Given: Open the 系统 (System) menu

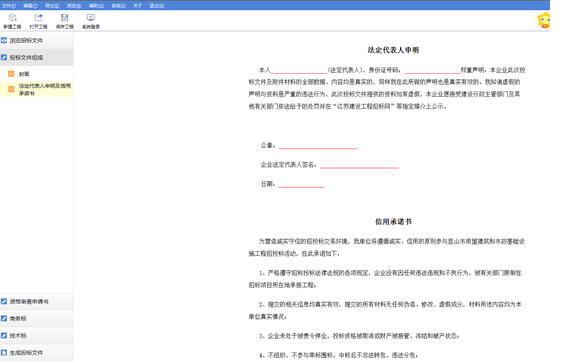Looking at the screenshot, I should coord(119,6).
